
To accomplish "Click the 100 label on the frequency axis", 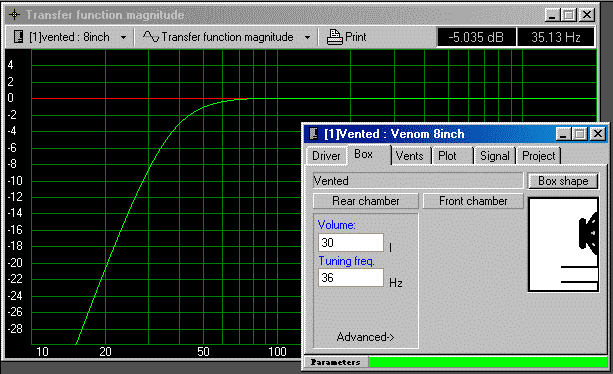I will pos(277,352).
